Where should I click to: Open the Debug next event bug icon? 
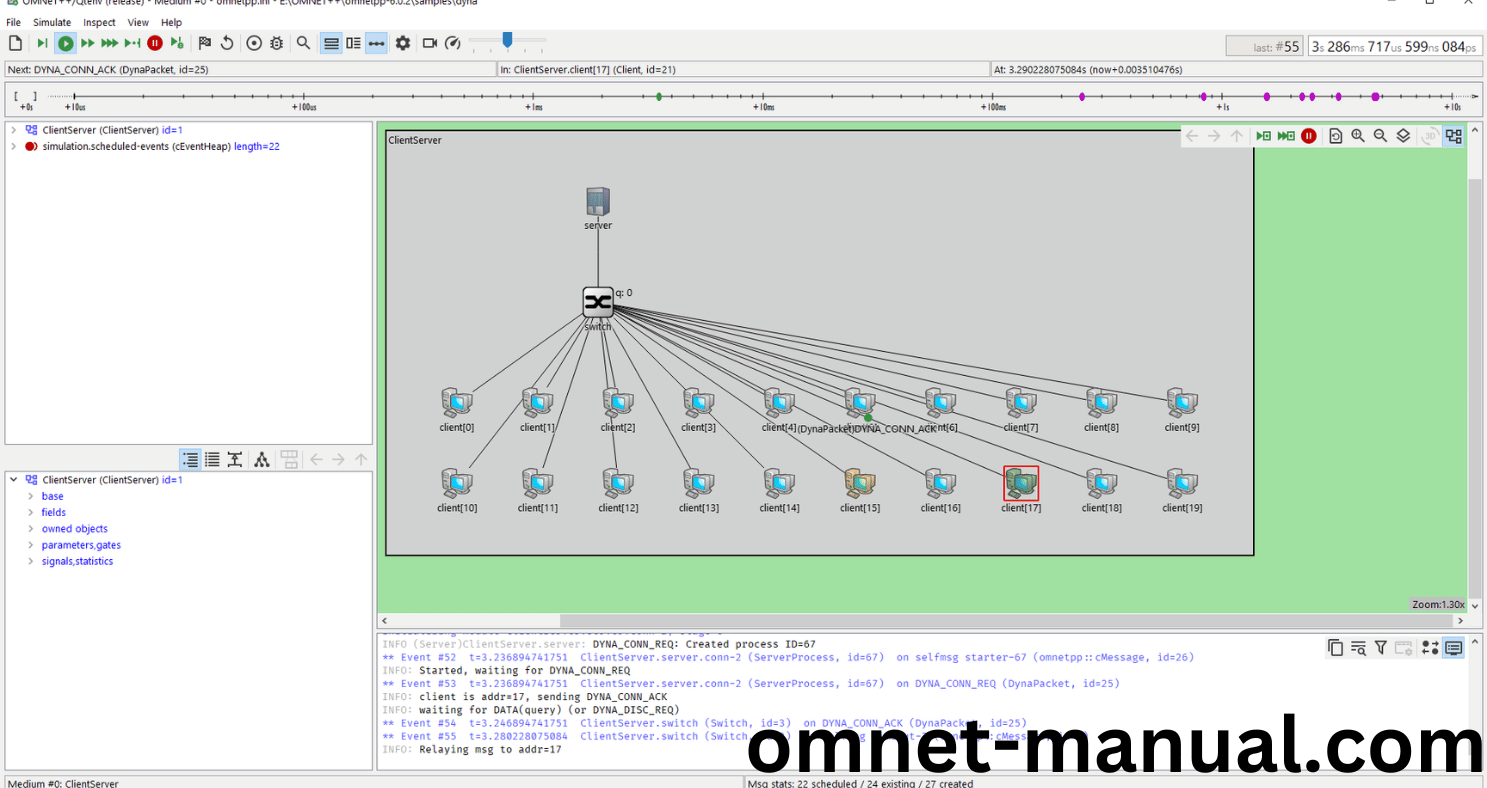[x=276, y=43]
